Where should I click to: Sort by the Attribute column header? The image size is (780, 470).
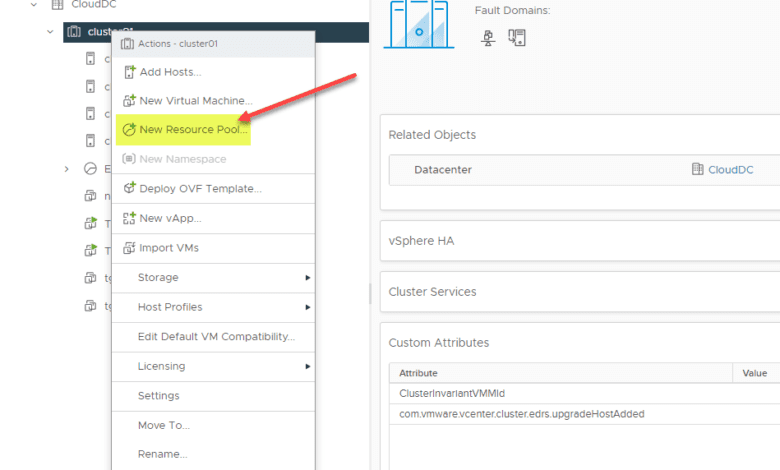[561, 373]
